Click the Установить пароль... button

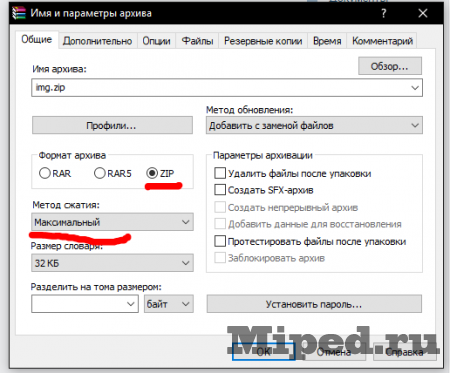314,304
